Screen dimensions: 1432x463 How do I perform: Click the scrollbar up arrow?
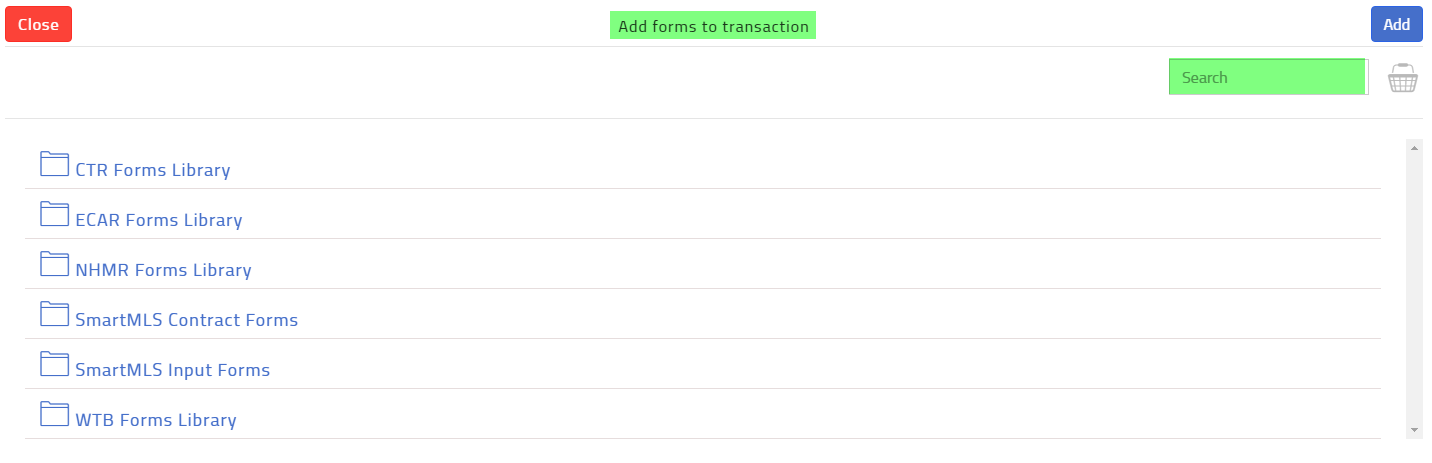pyautogui.click(x=1414, y=148)
